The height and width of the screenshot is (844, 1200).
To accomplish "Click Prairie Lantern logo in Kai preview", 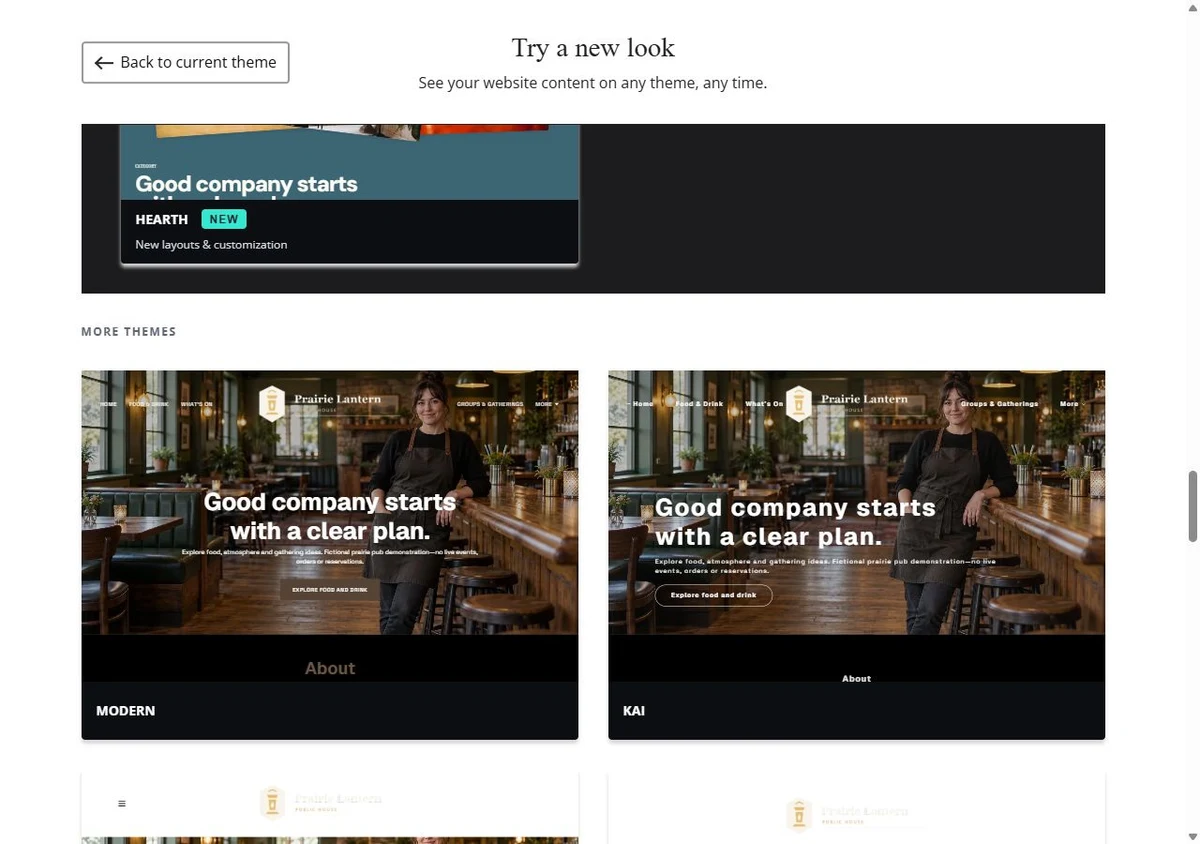I will [x=847, y=403].
